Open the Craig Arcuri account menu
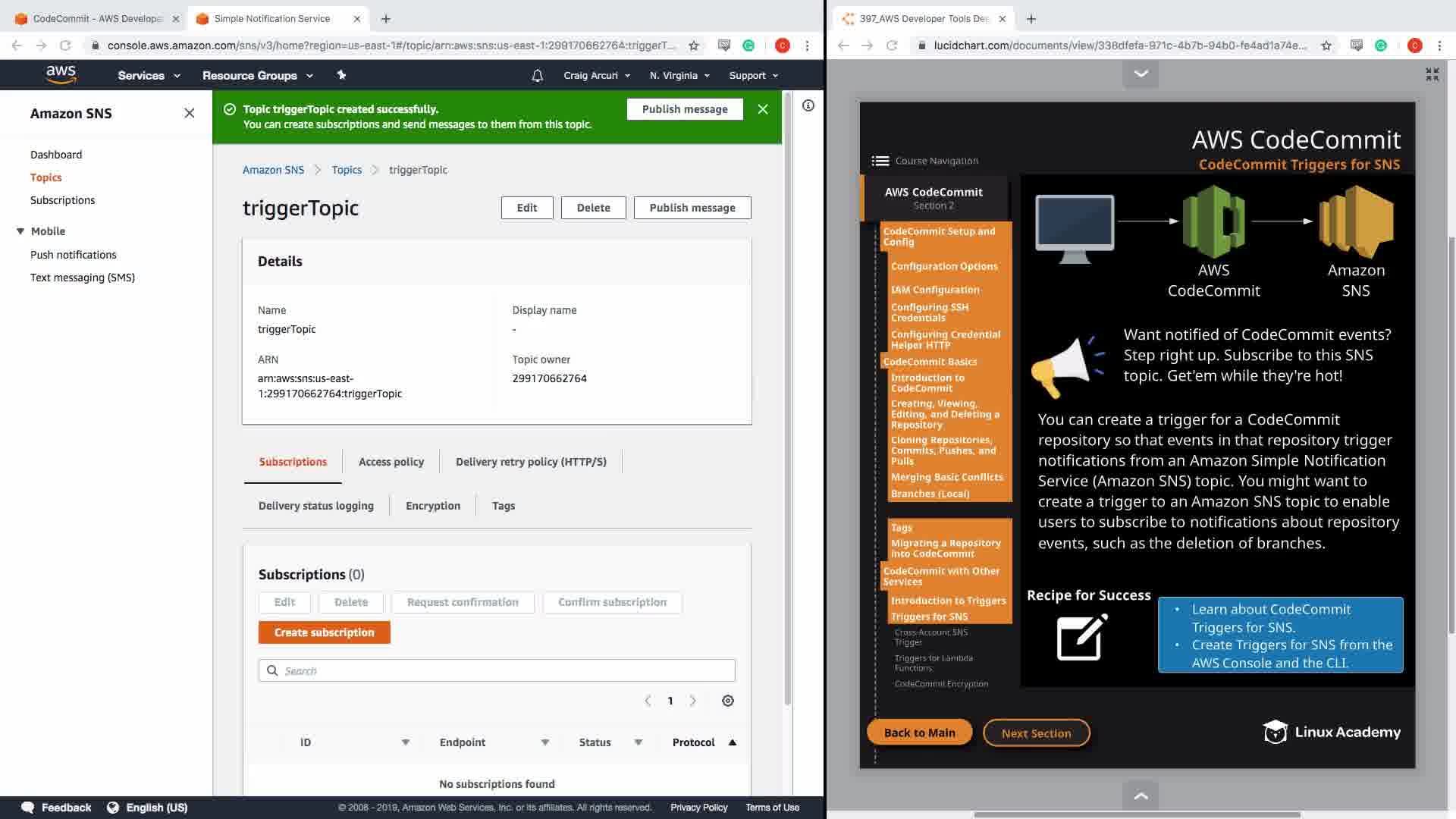The height and width of the screenshot is (819, 1456). tap(596, 76)
